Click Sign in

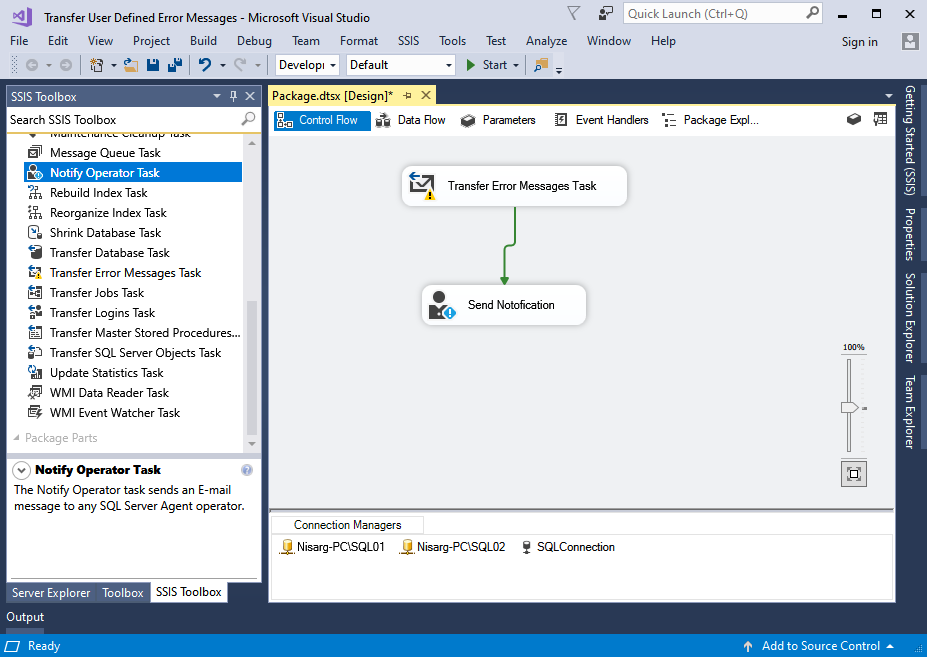tap(860, 41)
